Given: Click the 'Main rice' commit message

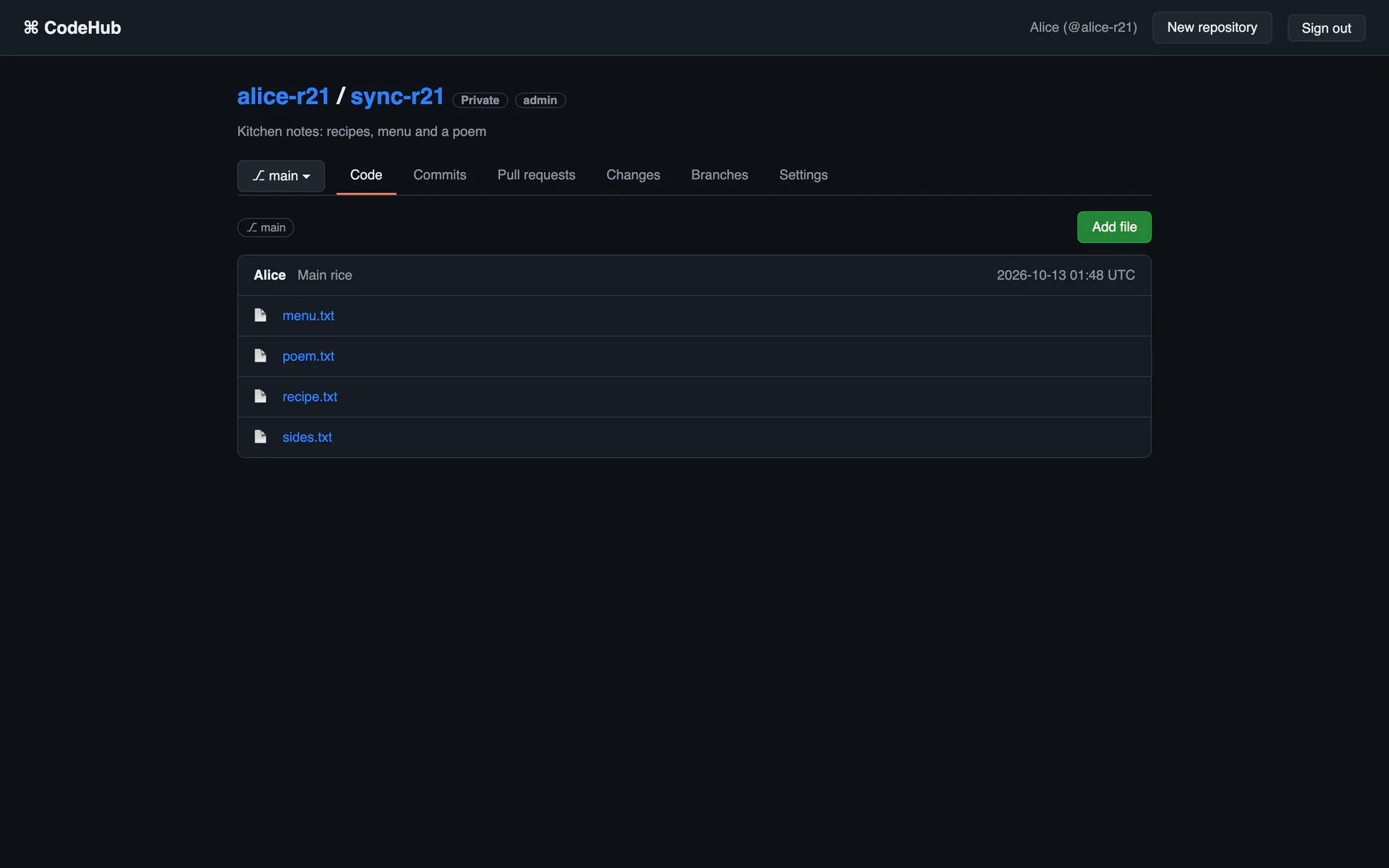Looking at the screenshot, I should (325, 275).
